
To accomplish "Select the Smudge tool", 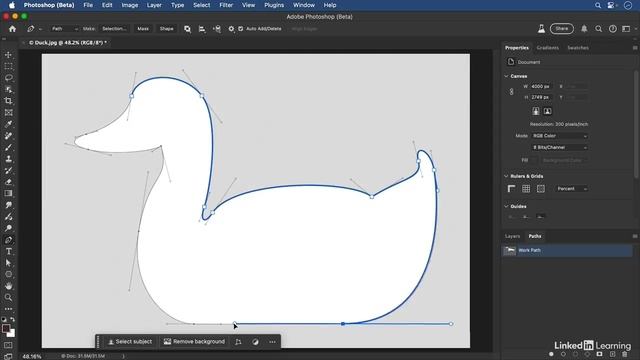I will 8,205.
